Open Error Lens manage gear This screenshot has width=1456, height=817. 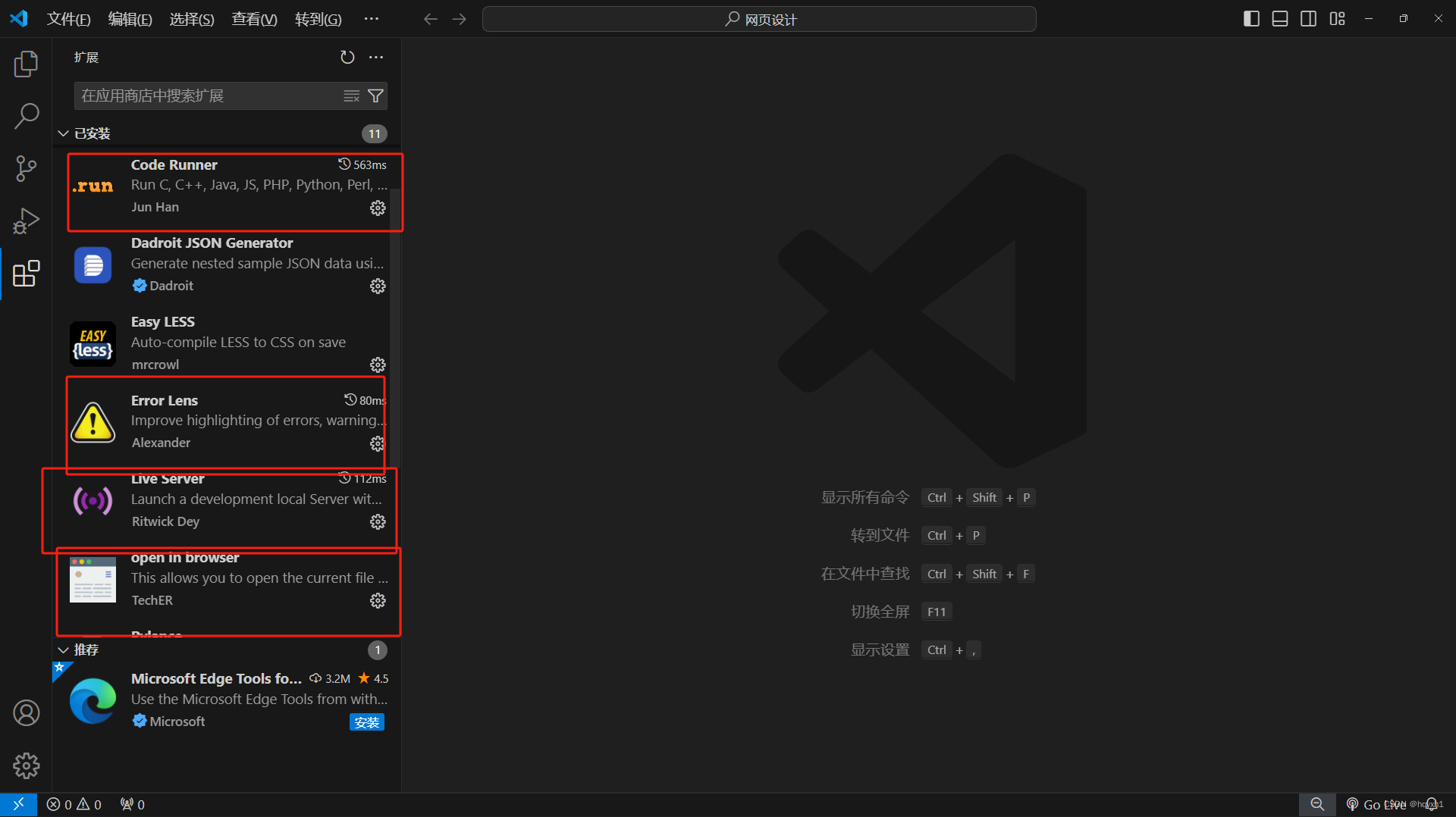pos(378,443)
